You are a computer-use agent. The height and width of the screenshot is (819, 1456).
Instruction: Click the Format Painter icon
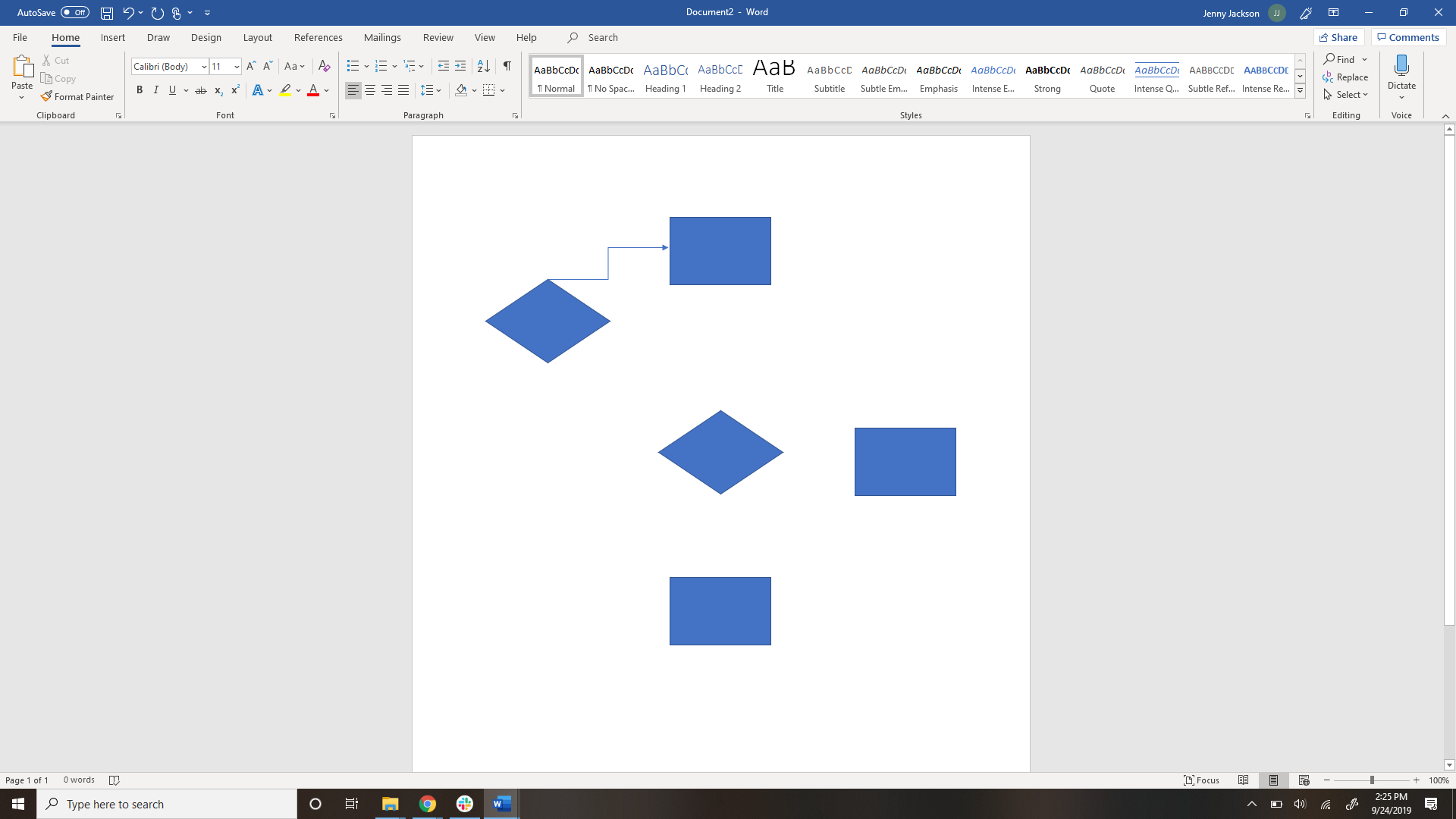pos(77,97)
